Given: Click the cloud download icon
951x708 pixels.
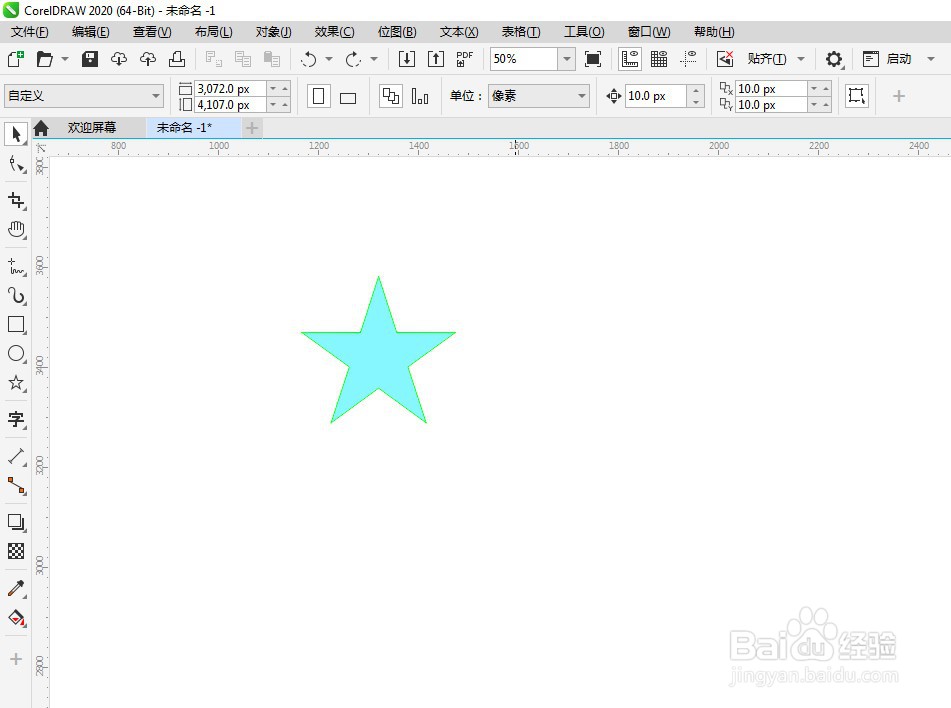Looking at the screenshot, I should point(119,59).
